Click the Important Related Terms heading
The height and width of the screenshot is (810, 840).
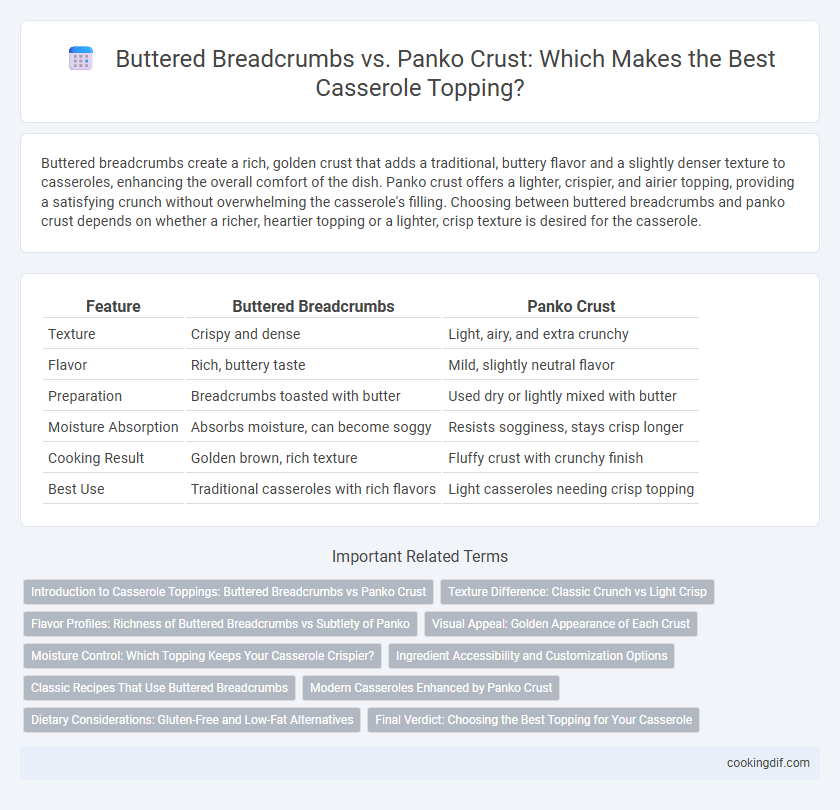(x=419, y=556)
